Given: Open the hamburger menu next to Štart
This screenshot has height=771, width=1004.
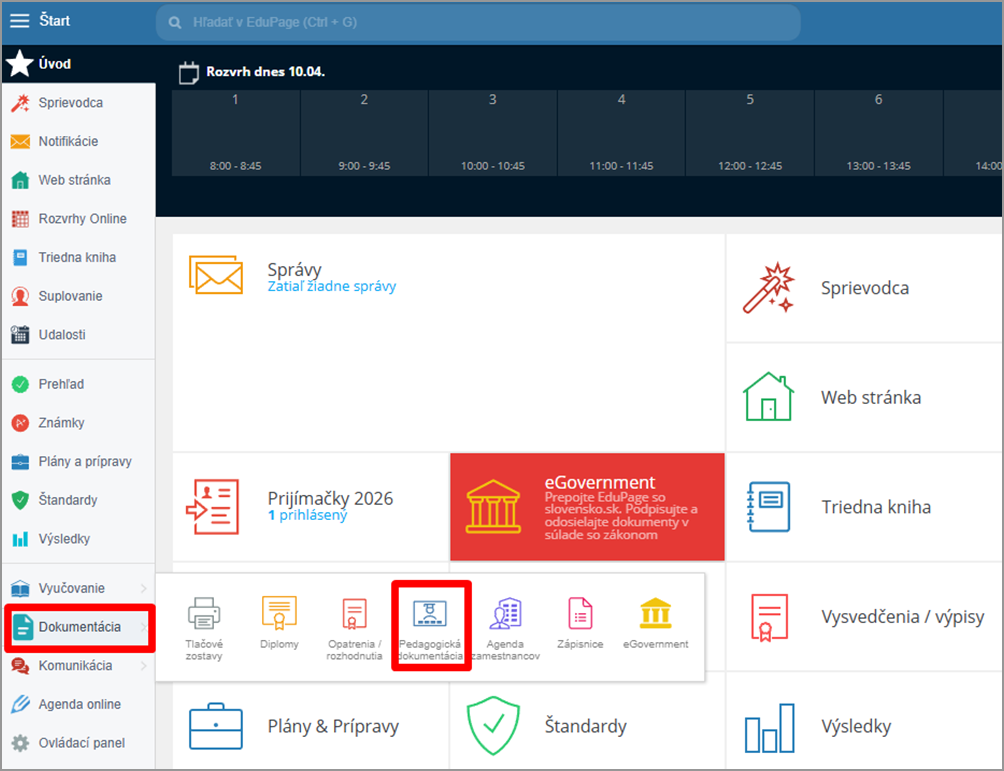Looking at the screenshot, I should point(20,21).
